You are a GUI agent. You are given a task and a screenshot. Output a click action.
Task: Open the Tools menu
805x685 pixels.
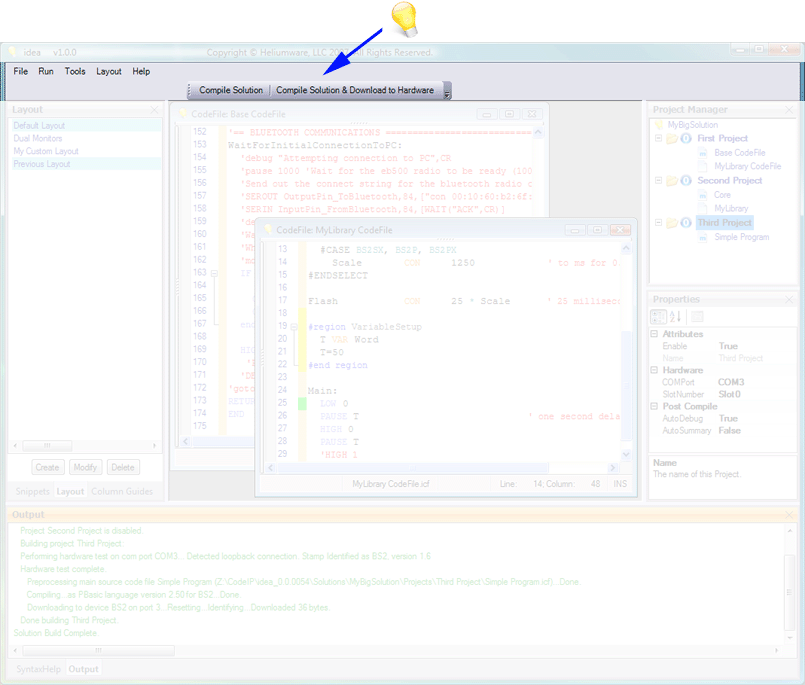tap(74, 71)
